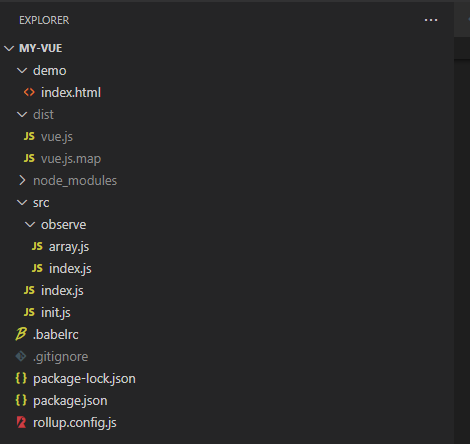The height and width of the screenshot is (444, 470).
Task: Click the braces icon beside package-lock.json
Action: coord(21,378)
